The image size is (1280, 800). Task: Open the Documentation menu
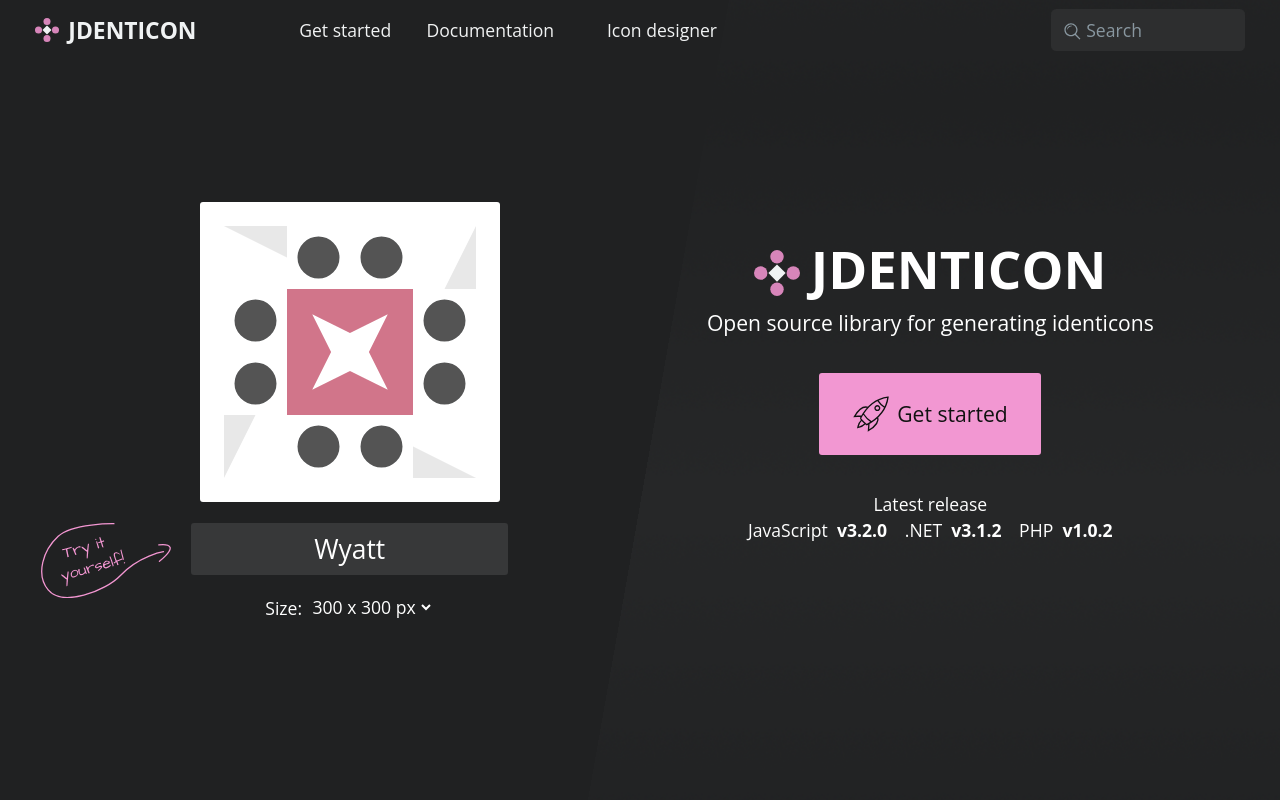490,31
